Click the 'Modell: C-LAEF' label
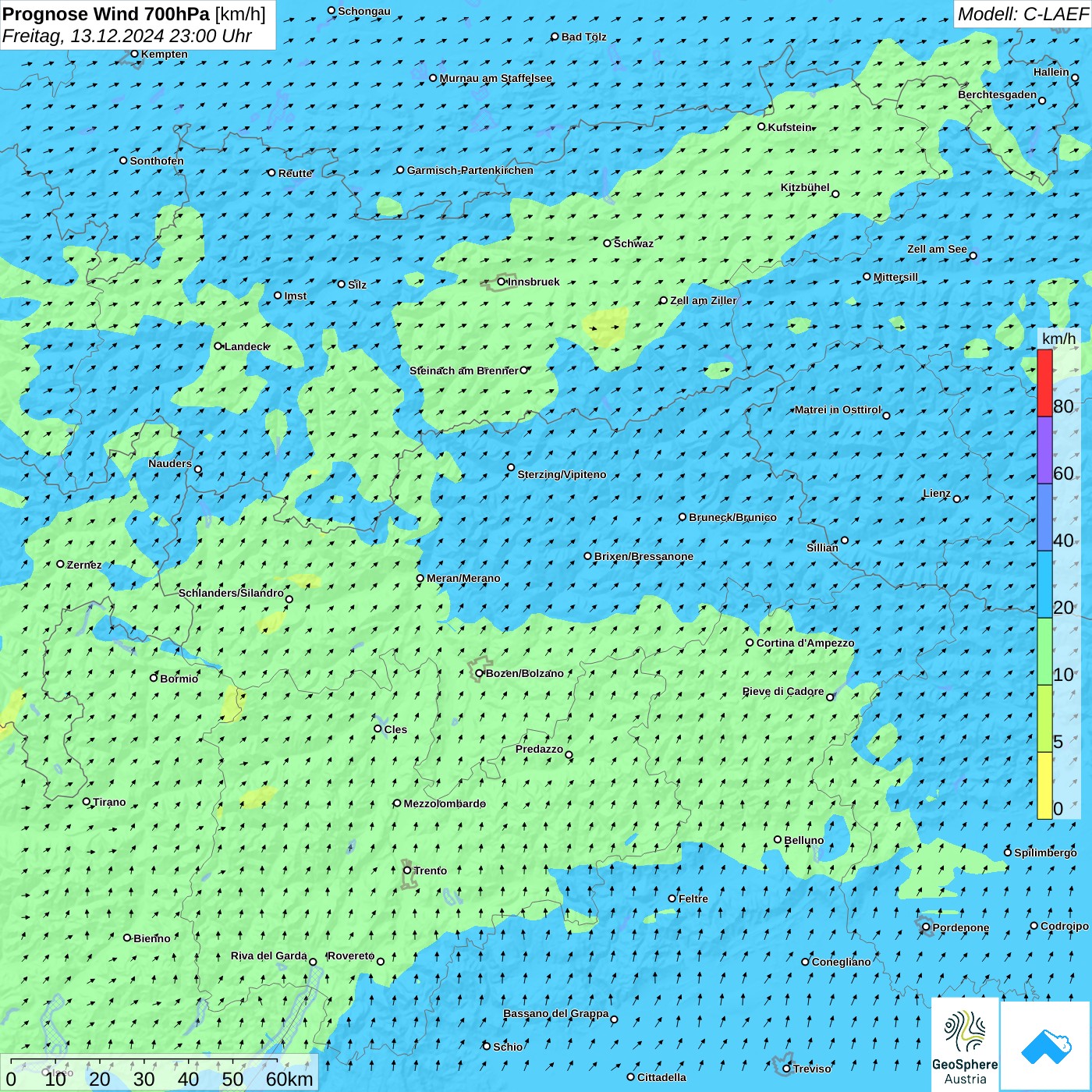The height and width of the screenshot is (1092, 1092). point(1022,14)
